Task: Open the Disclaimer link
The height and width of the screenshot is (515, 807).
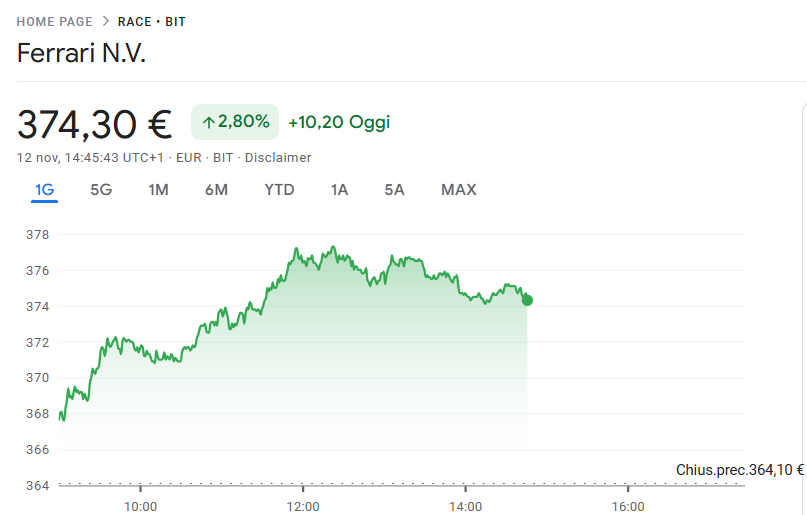Action: point(278,158)
